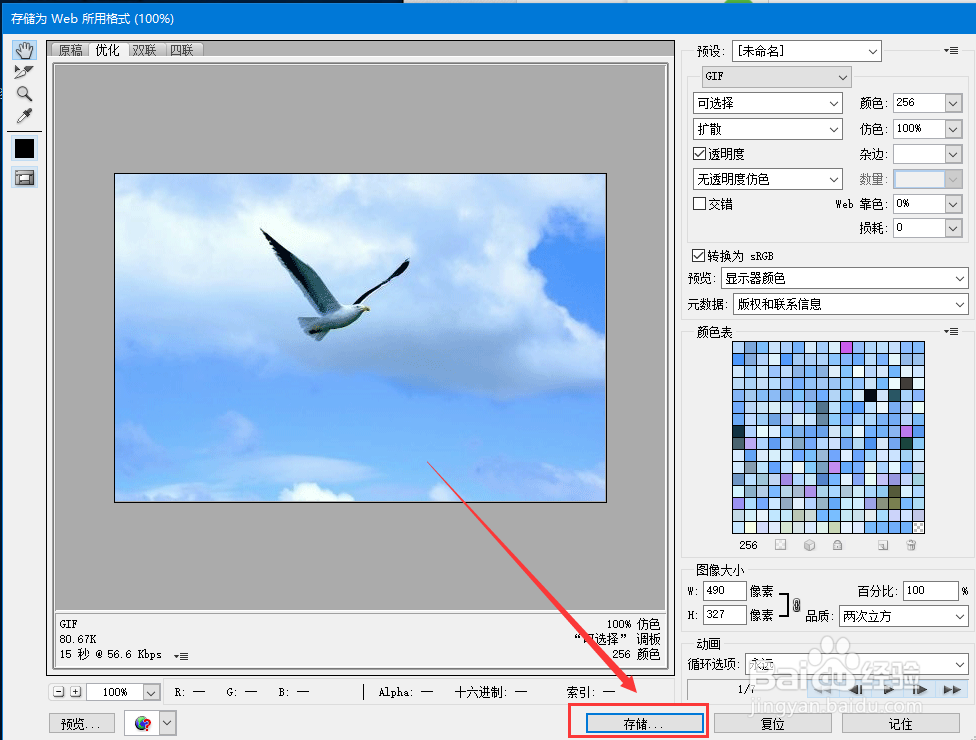The image size is (976, 740).
Task: Open the optimize panel flyout menu
Action: (951, 50)
